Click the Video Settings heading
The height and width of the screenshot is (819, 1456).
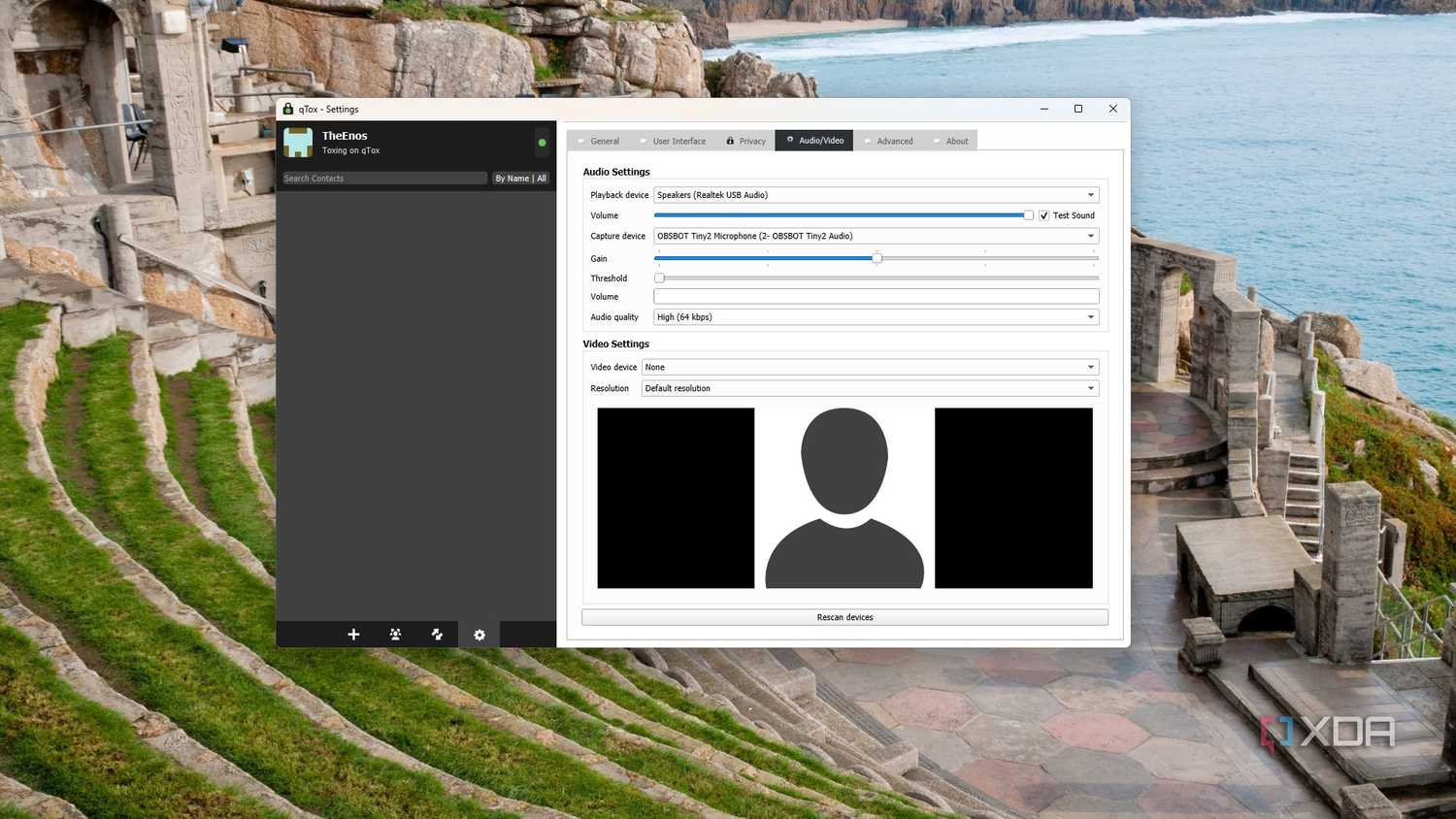click(615, 344)
